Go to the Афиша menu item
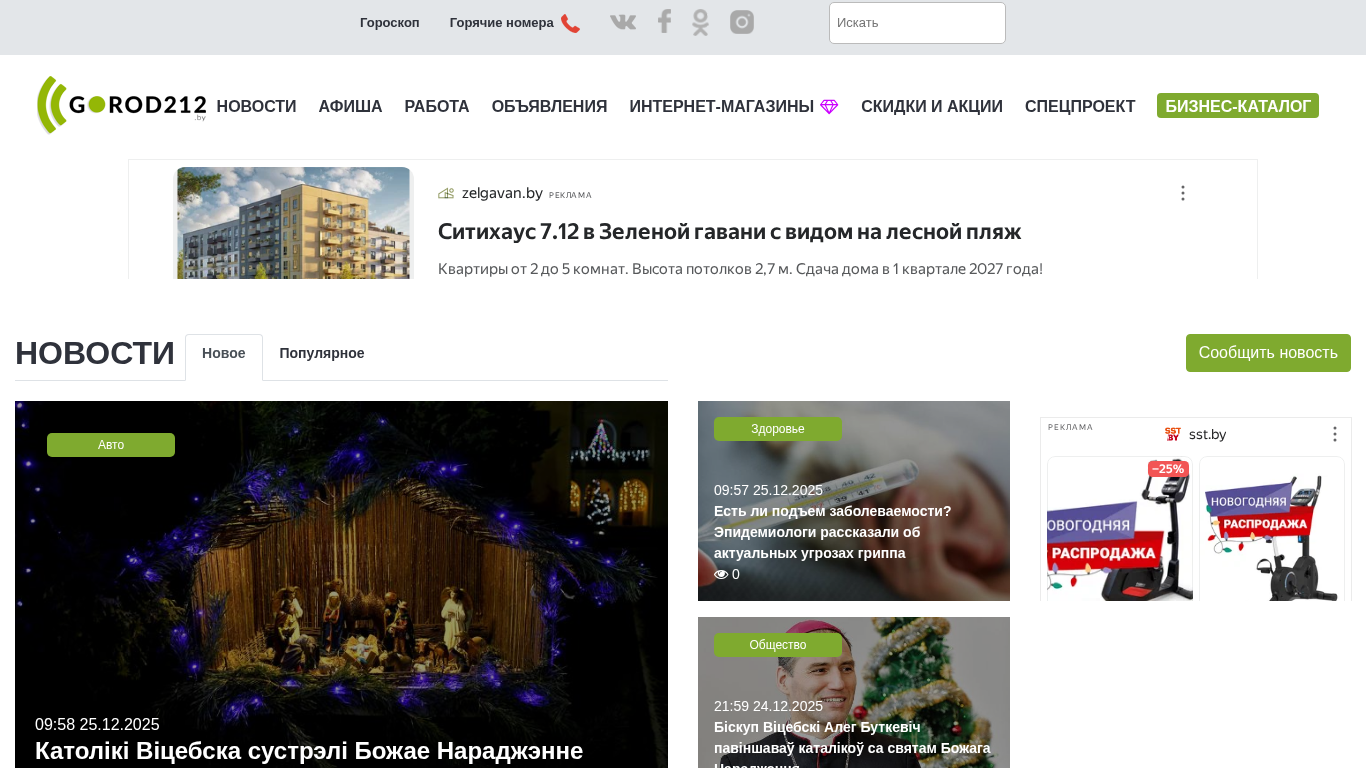Viewport: 1366px width, 768px height. click(x=350, y=107)
